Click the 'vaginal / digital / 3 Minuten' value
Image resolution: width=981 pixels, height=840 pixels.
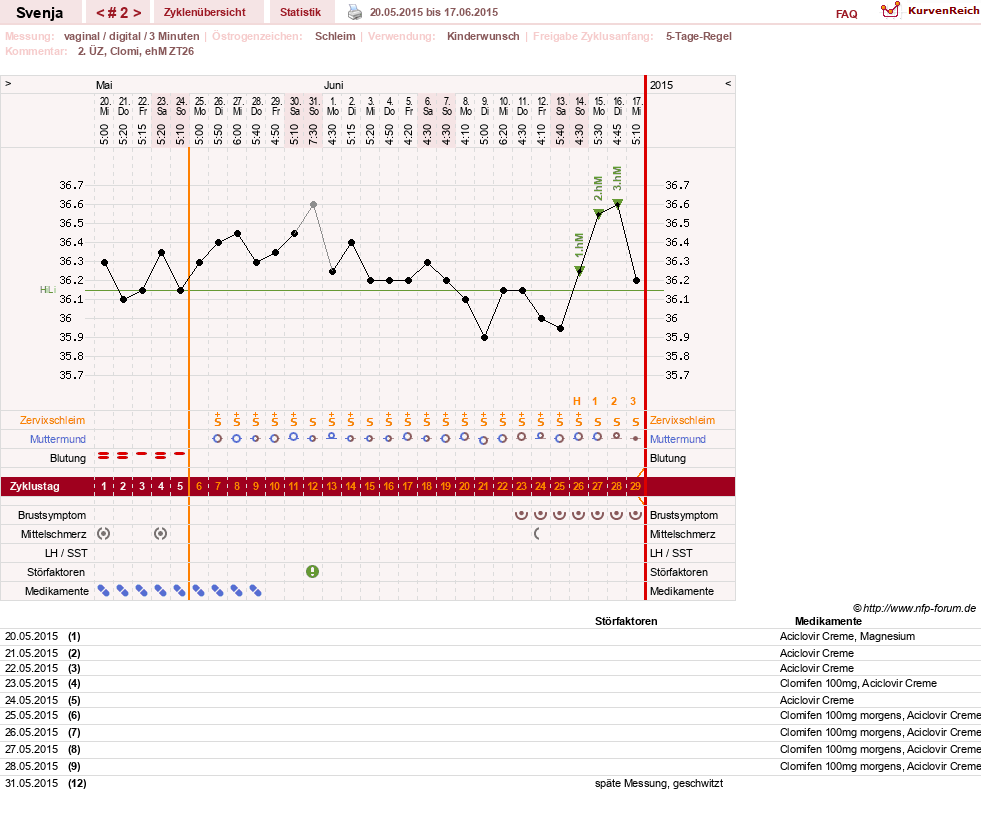(131, 36)
